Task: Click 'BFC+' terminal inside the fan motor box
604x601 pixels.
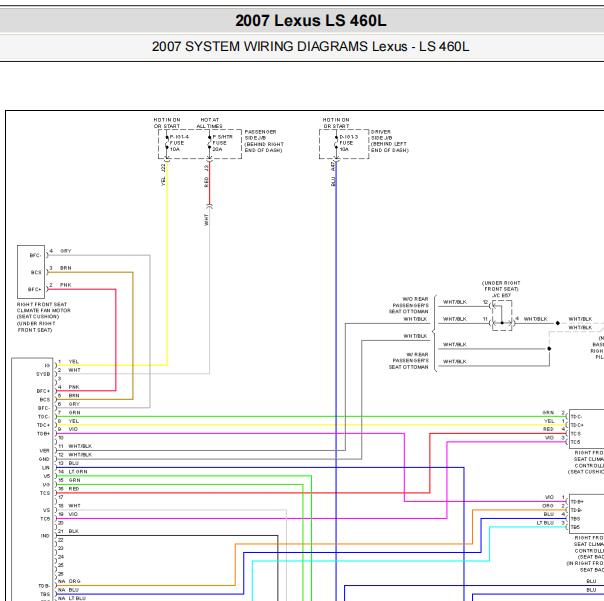Action: tap(34, 289)
